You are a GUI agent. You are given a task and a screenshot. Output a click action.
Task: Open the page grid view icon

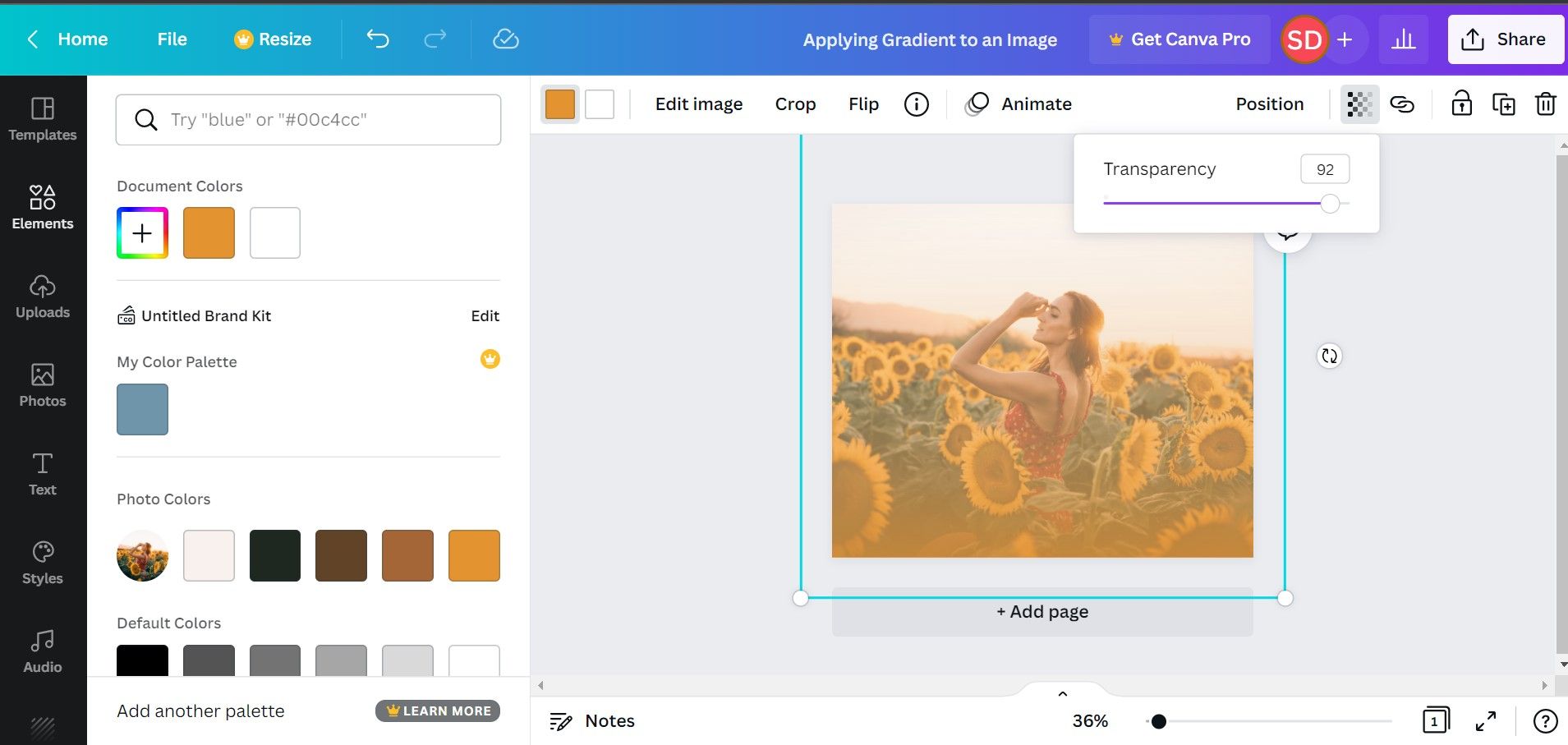[1436, 720]
